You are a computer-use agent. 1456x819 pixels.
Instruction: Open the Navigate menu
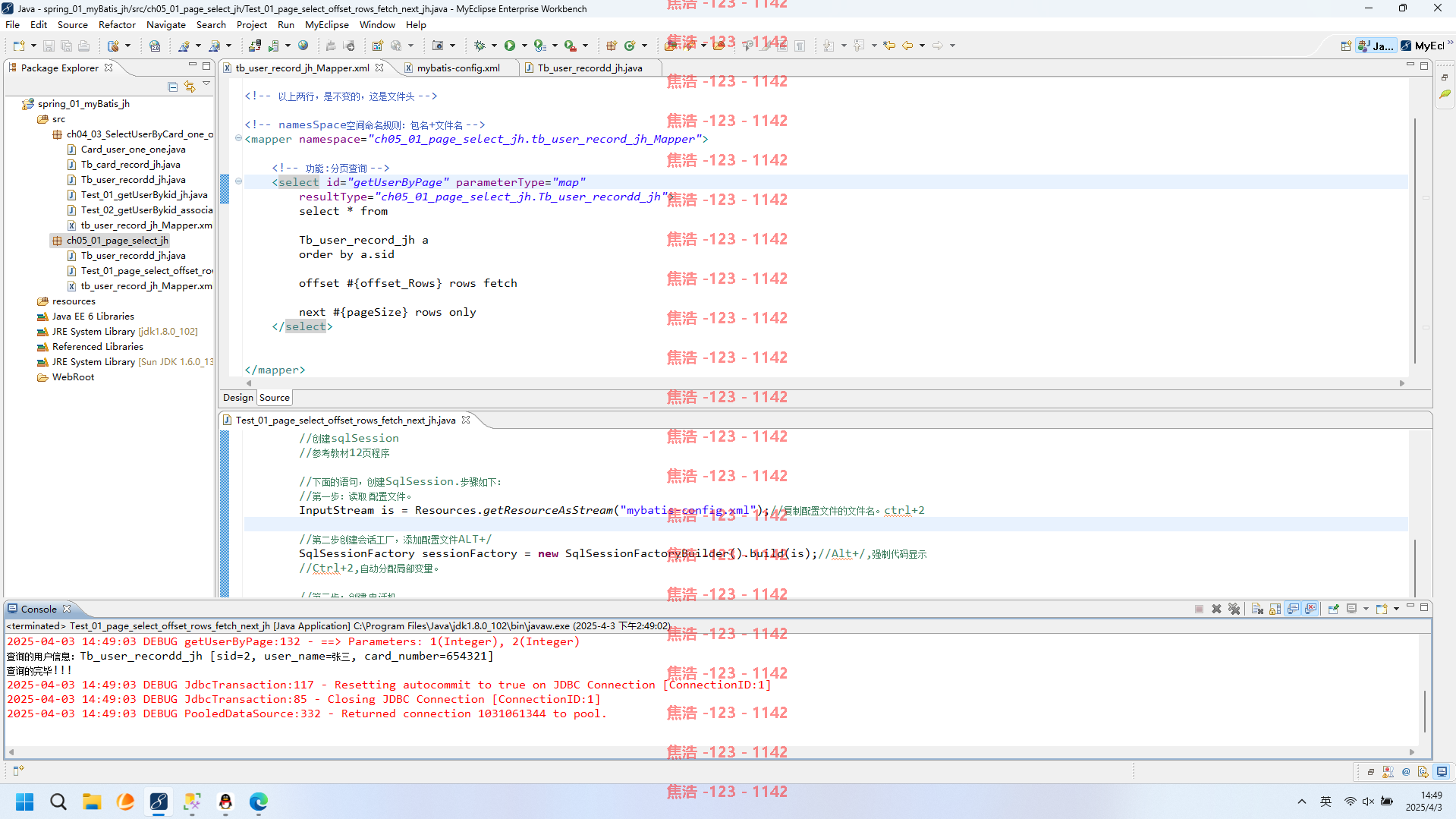click(166, 24)
